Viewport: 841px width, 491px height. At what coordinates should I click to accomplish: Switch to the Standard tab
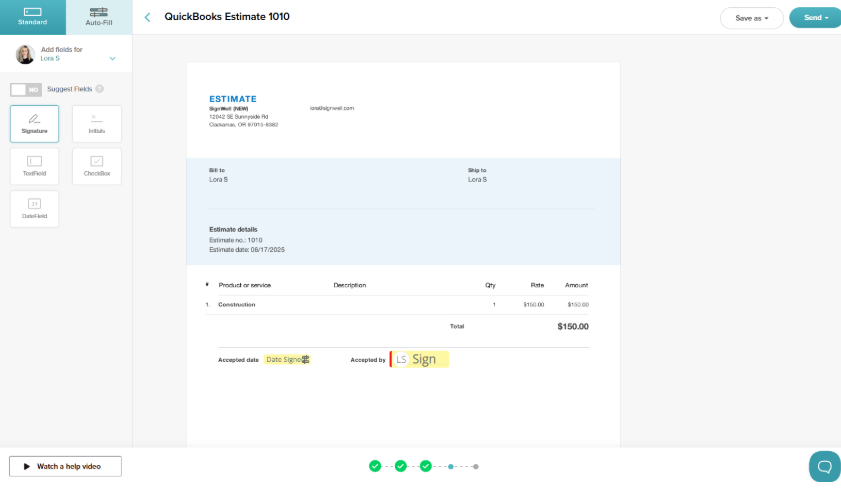[x=32, y=17]
